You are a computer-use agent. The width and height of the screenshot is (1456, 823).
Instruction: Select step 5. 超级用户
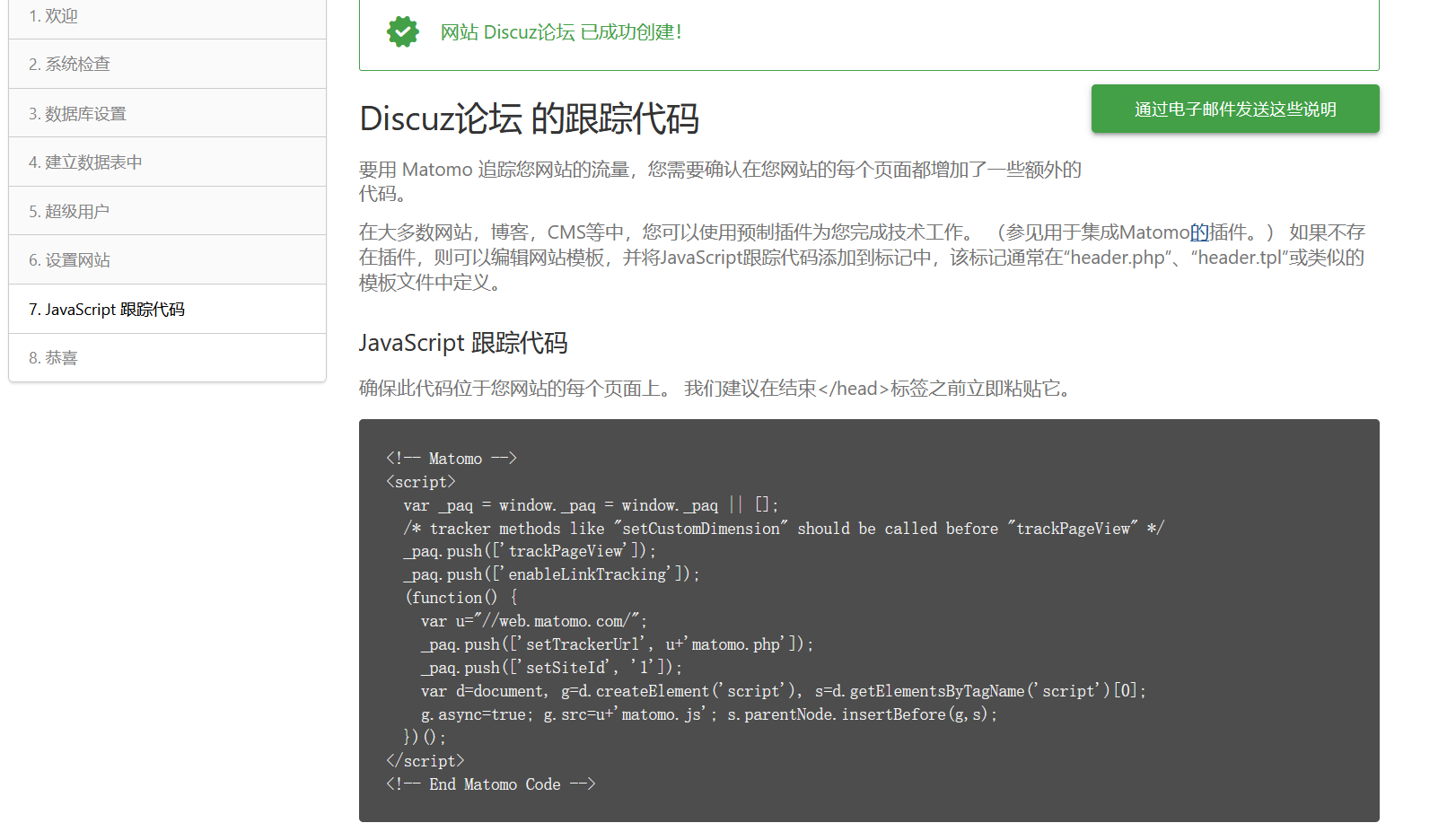click(x=167, y=211)
